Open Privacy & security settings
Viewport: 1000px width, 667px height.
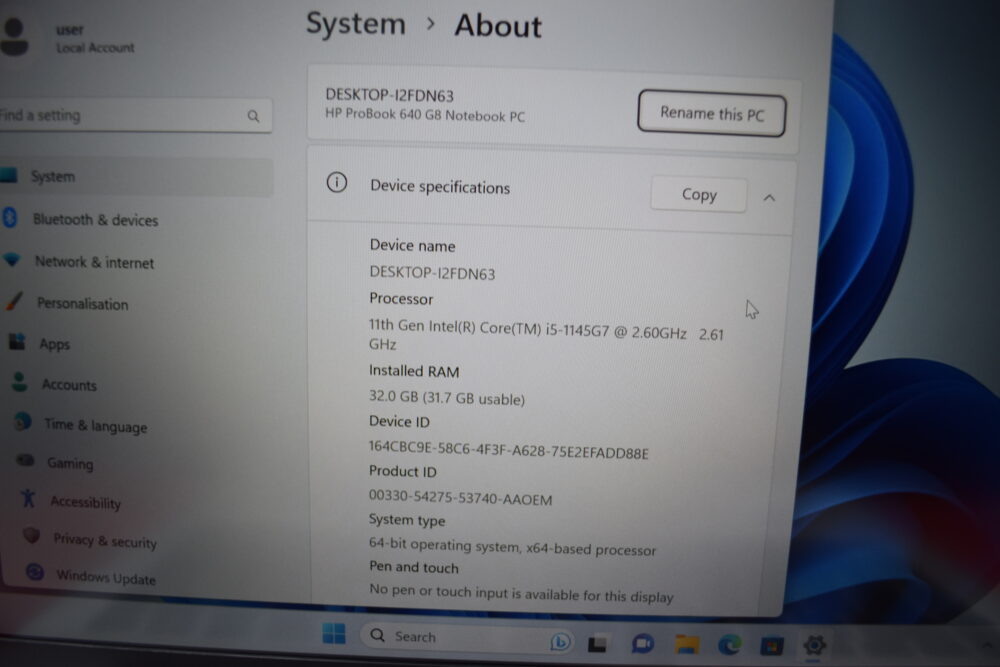coord(105,541)
